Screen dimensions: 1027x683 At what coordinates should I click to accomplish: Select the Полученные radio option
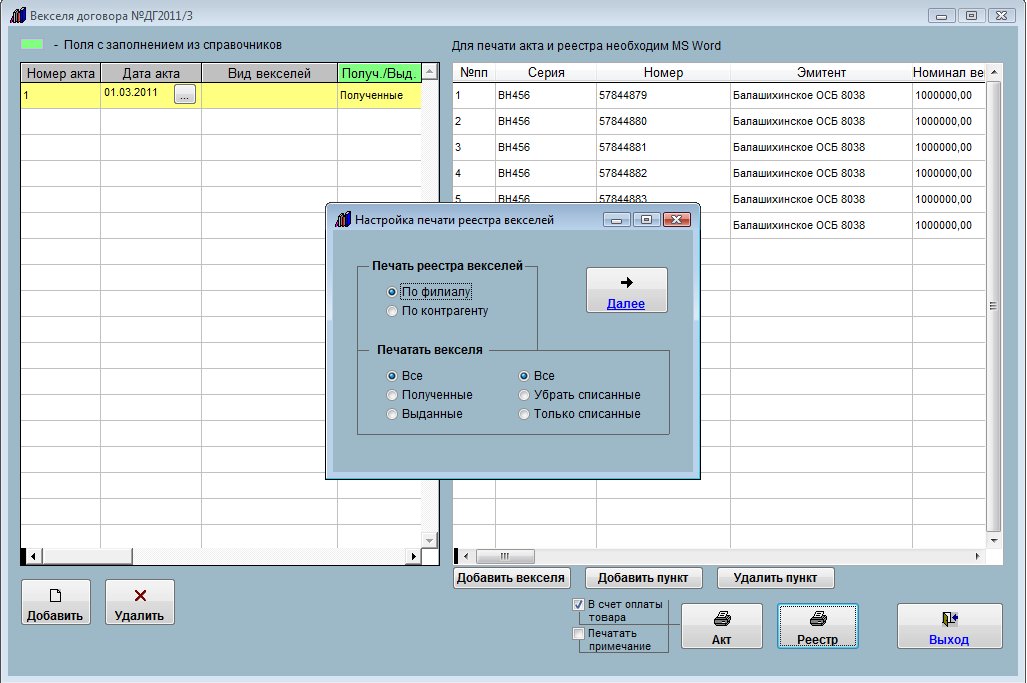pos(393,395)
